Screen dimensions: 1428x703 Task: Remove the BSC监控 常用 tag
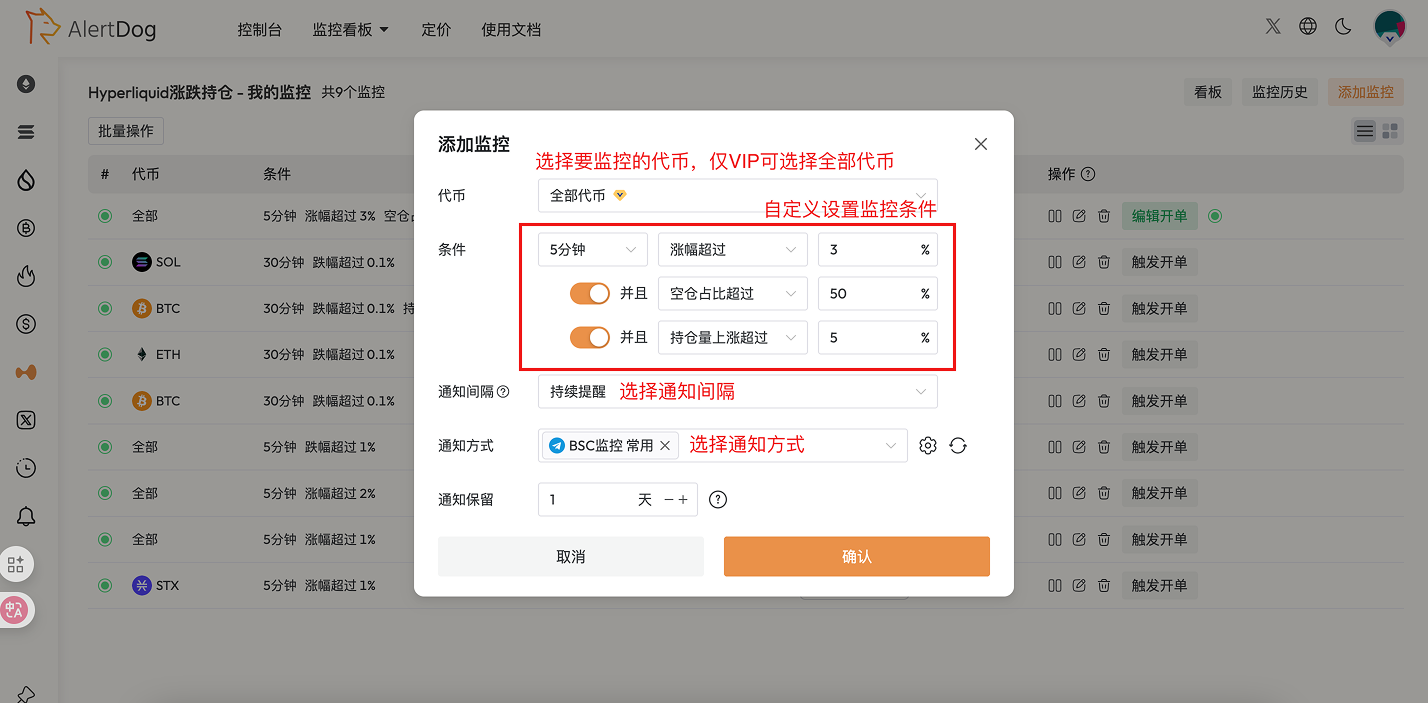pyautogui.click(x=665, y=446)
